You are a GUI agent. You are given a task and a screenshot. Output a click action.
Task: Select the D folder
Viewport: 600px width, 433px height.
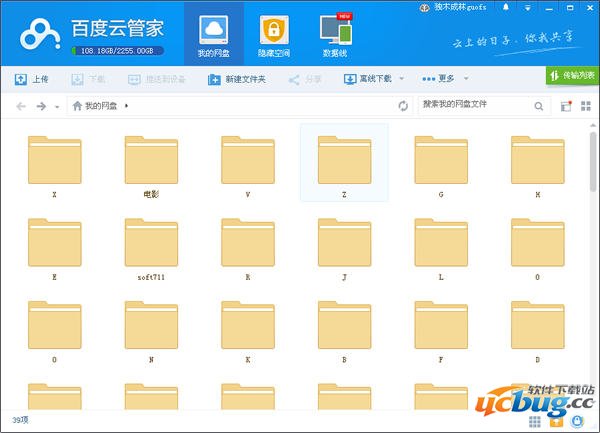(538, 332)
